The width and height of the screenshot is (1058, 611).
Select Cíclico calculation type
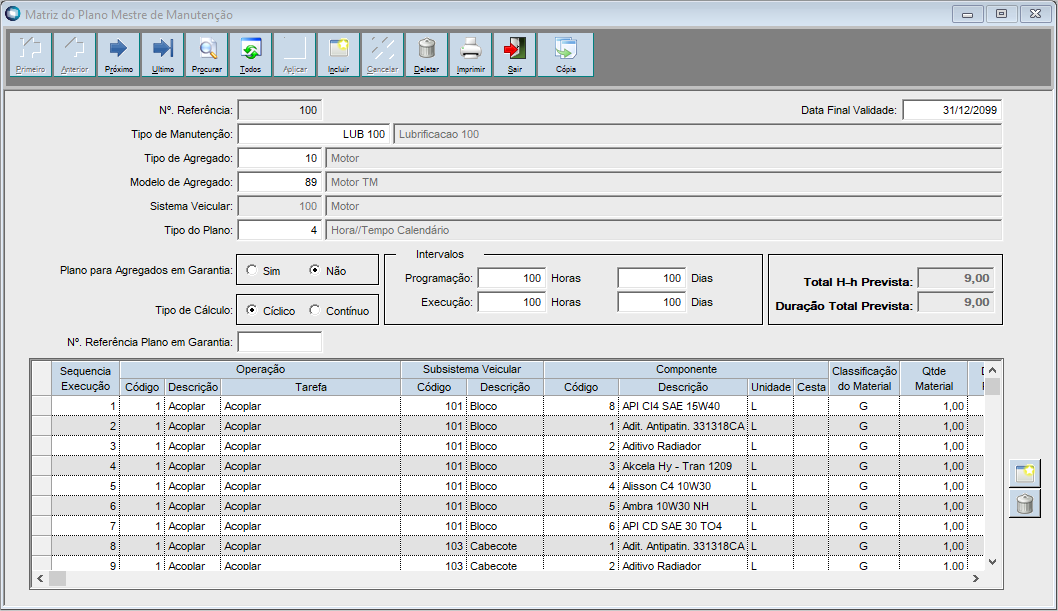[252, 310]
